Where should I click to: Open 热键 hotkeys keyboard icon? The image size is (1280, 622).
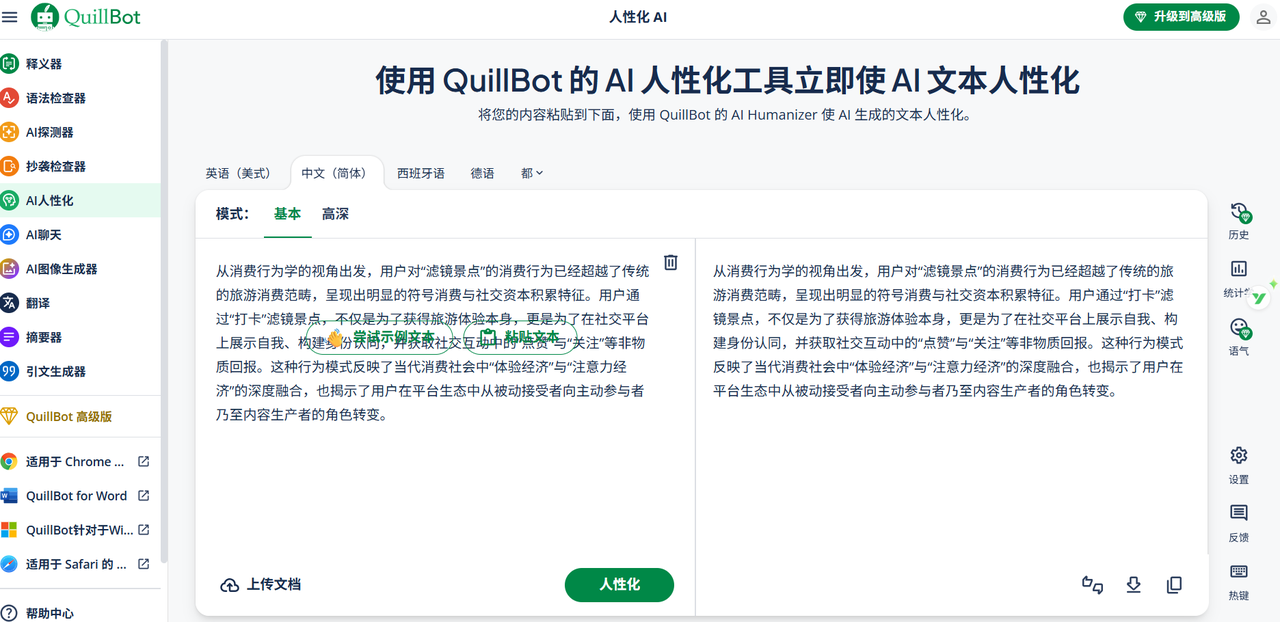click(1239, 572)
